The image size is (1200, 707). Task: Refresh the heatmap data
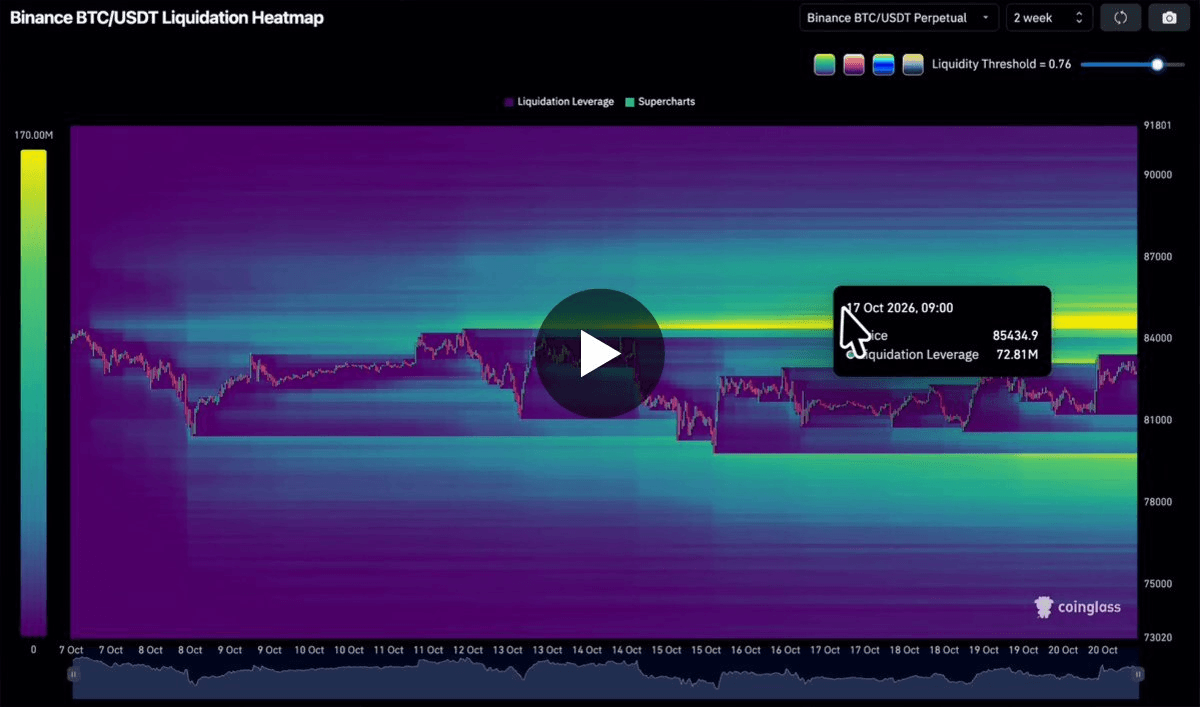point(1120,18)
